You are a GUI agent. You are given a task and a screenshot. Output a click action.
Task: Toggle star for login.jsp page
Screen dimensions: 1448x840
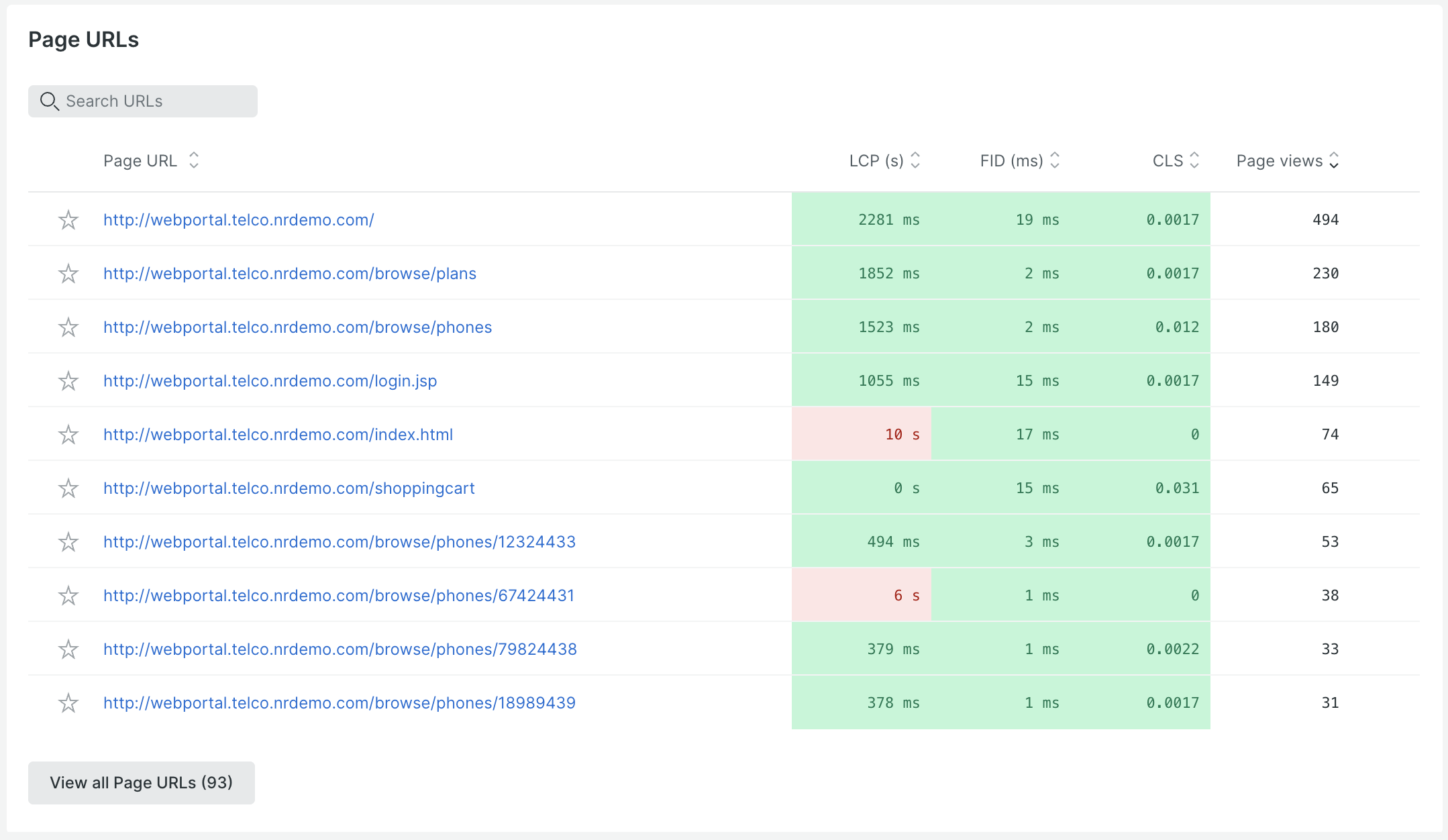[x=68, y=381]
